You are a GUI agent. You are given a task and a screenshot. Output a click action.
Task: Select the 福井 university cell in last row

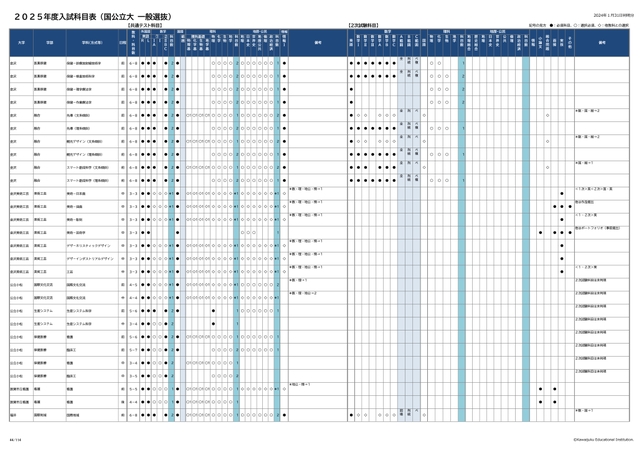[x=14, y=414]
